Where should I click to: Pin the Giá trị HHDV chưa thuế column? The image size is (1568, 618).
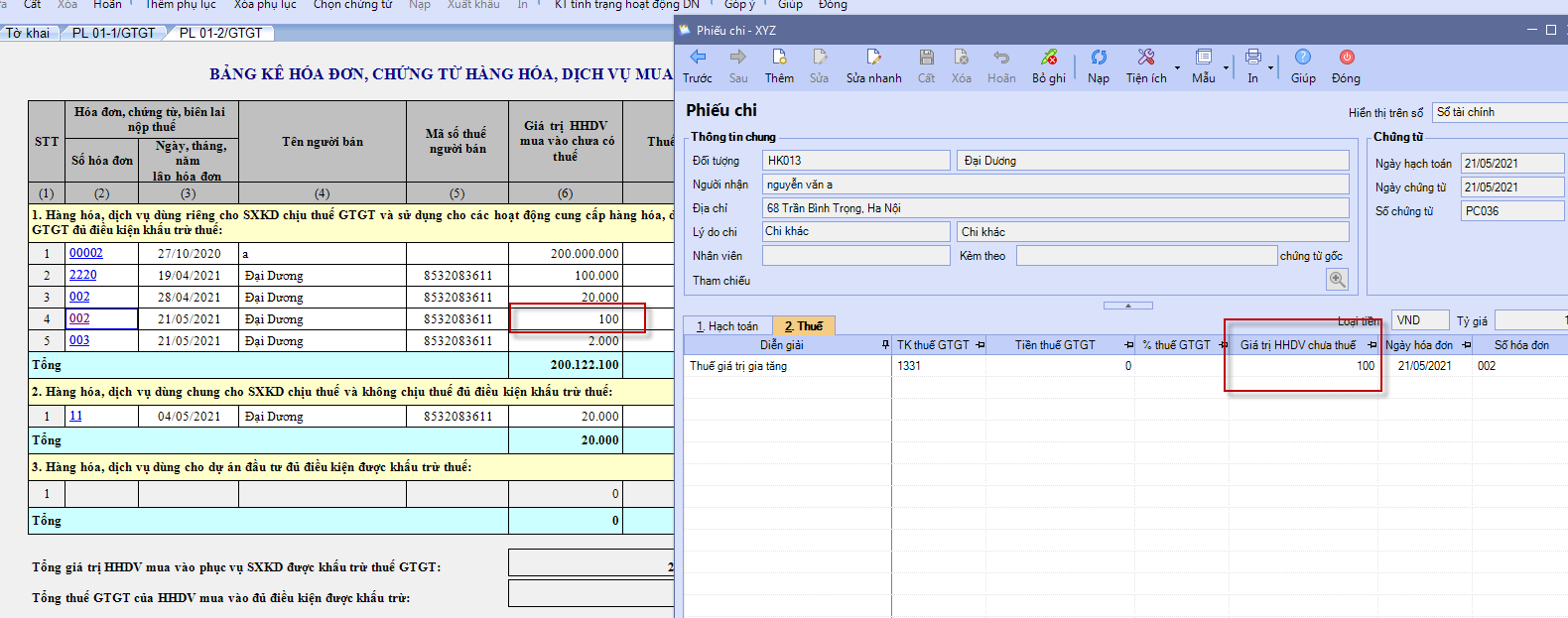tap(1372, 345)
